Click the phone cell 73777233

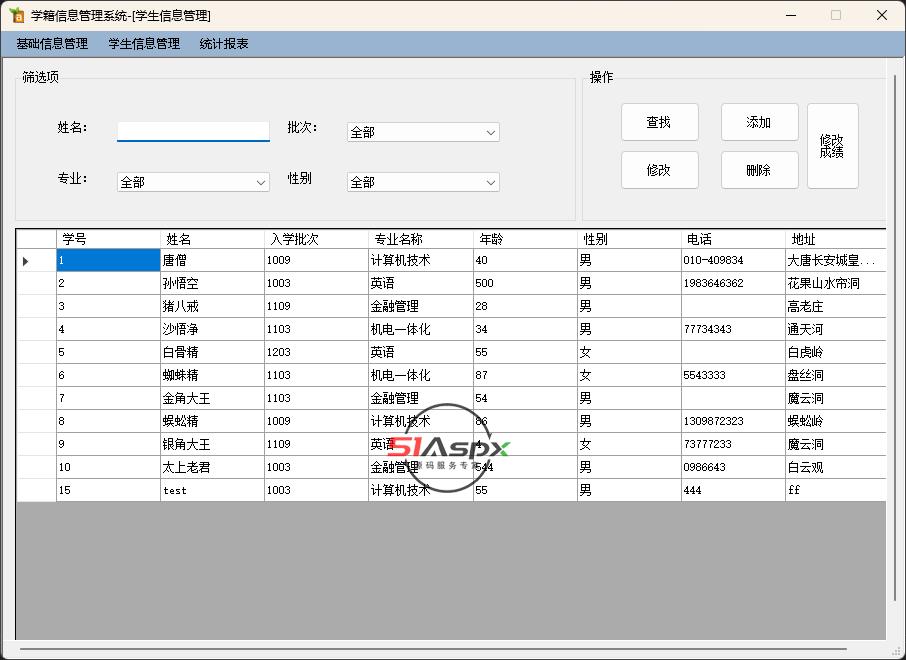click(x=733, y=444)
